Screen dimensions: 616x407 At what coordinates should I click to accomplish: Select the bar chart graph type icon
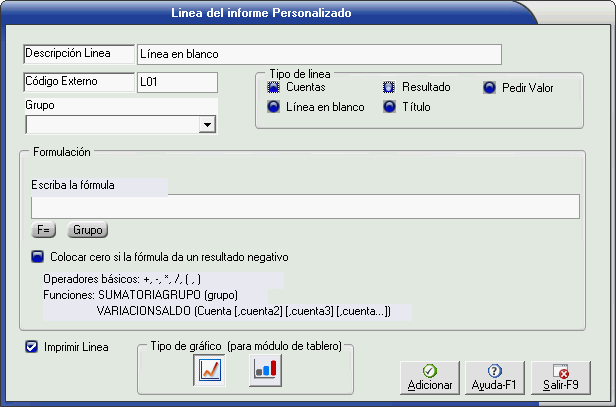(266, 370)
